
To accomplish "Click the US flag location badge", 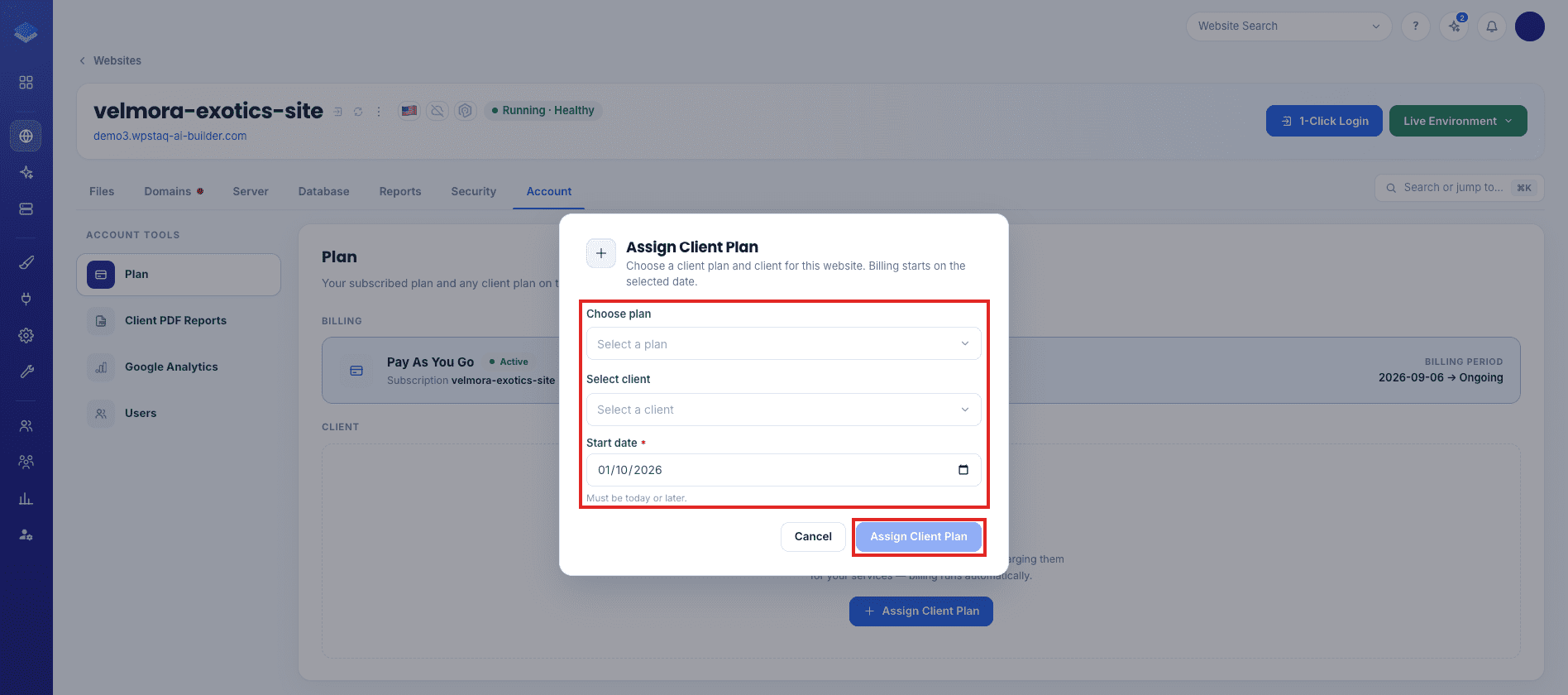I will [x=409, y=110].
